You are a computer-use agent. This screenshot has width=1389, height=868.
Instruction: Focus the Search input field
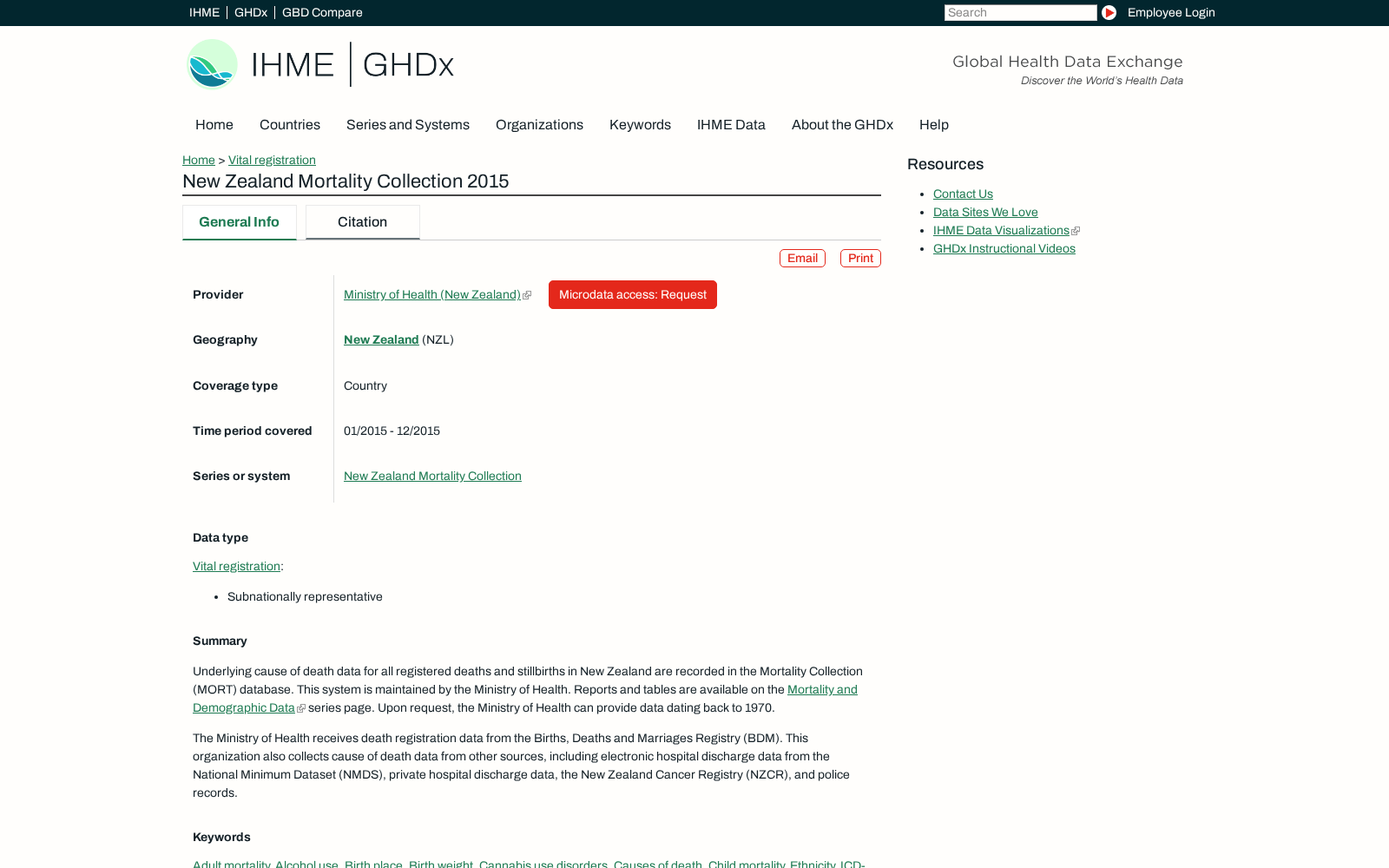(1020, 12)
